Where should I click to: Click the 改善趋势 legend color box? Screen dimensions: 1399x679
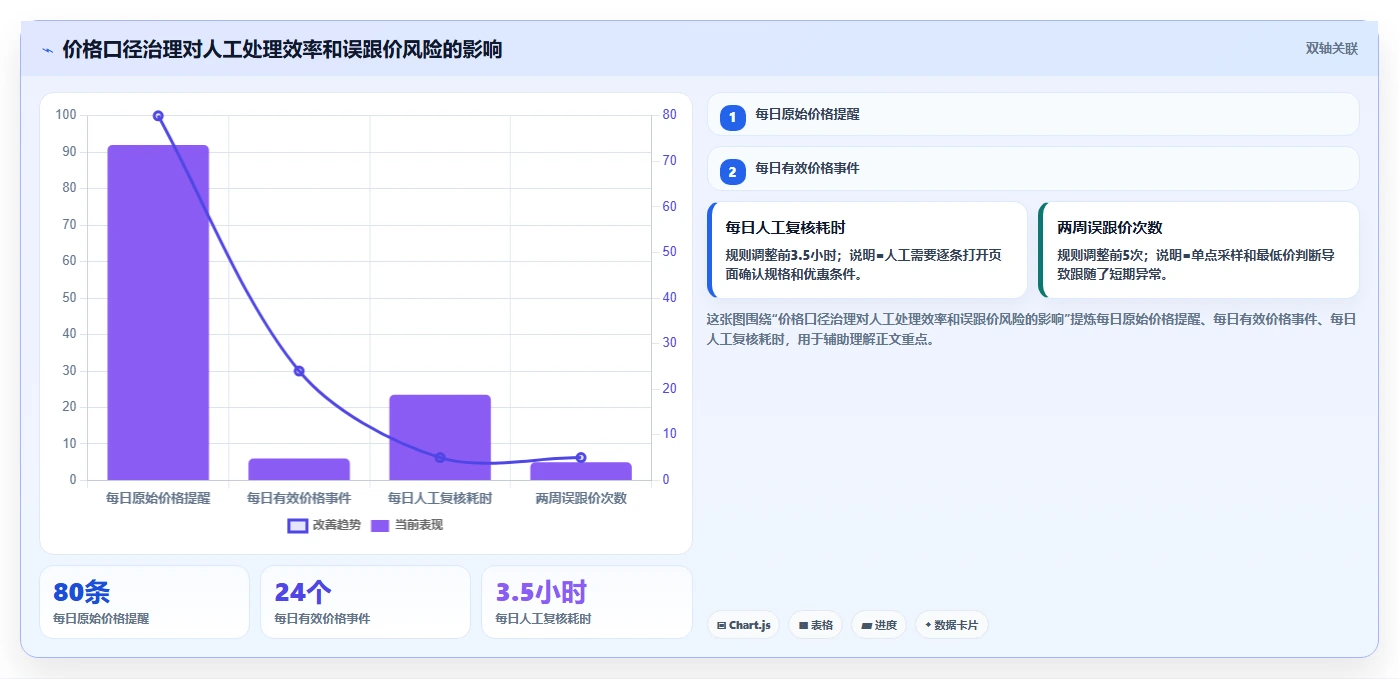point(297,525)
